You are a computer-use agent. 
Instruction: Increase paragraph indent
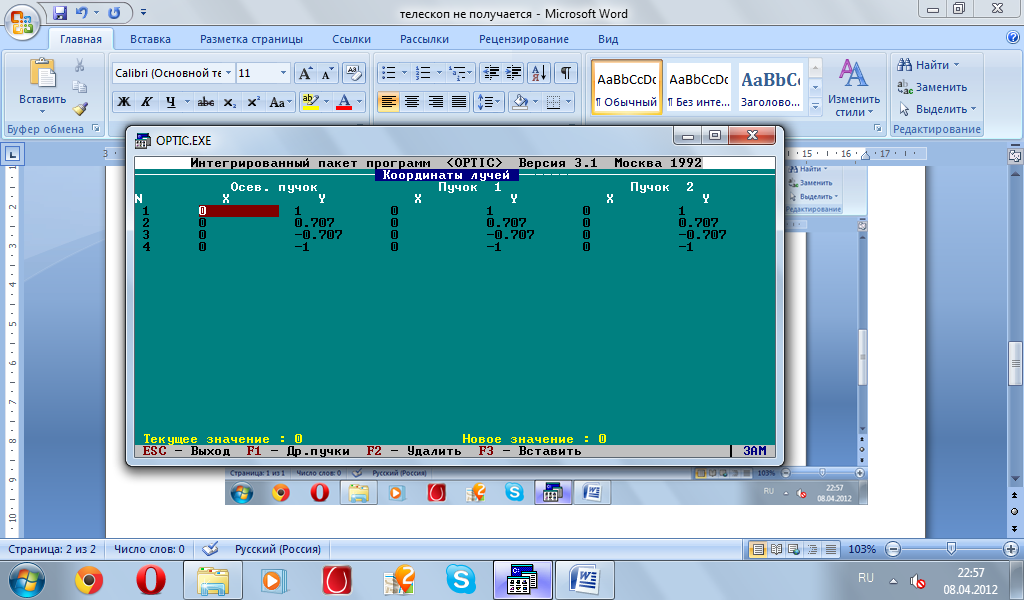513,73
